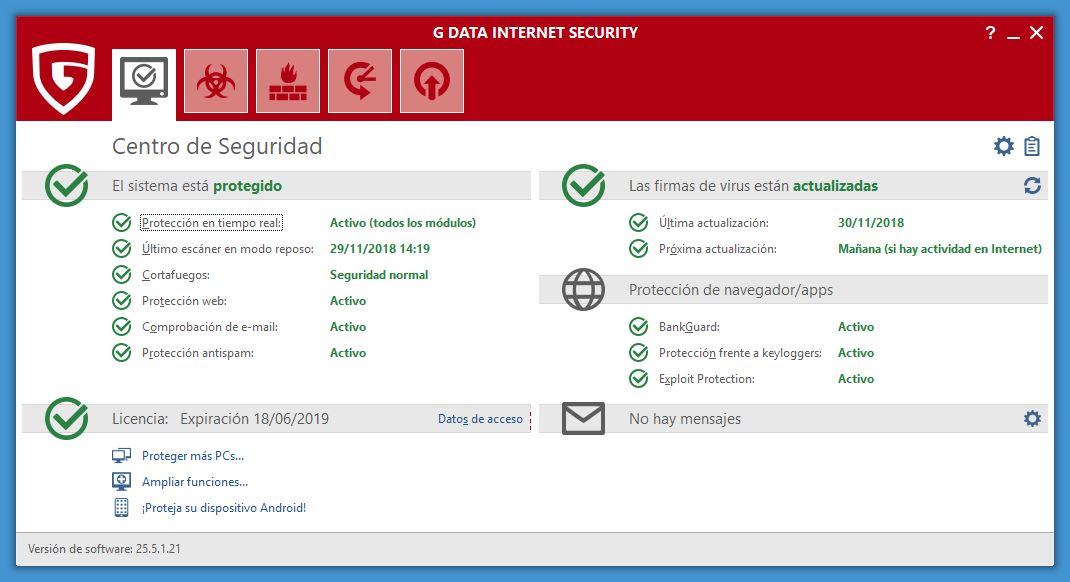
Task: Click the Protección de navegador/apps header
Action: click(x=731, y=290)
